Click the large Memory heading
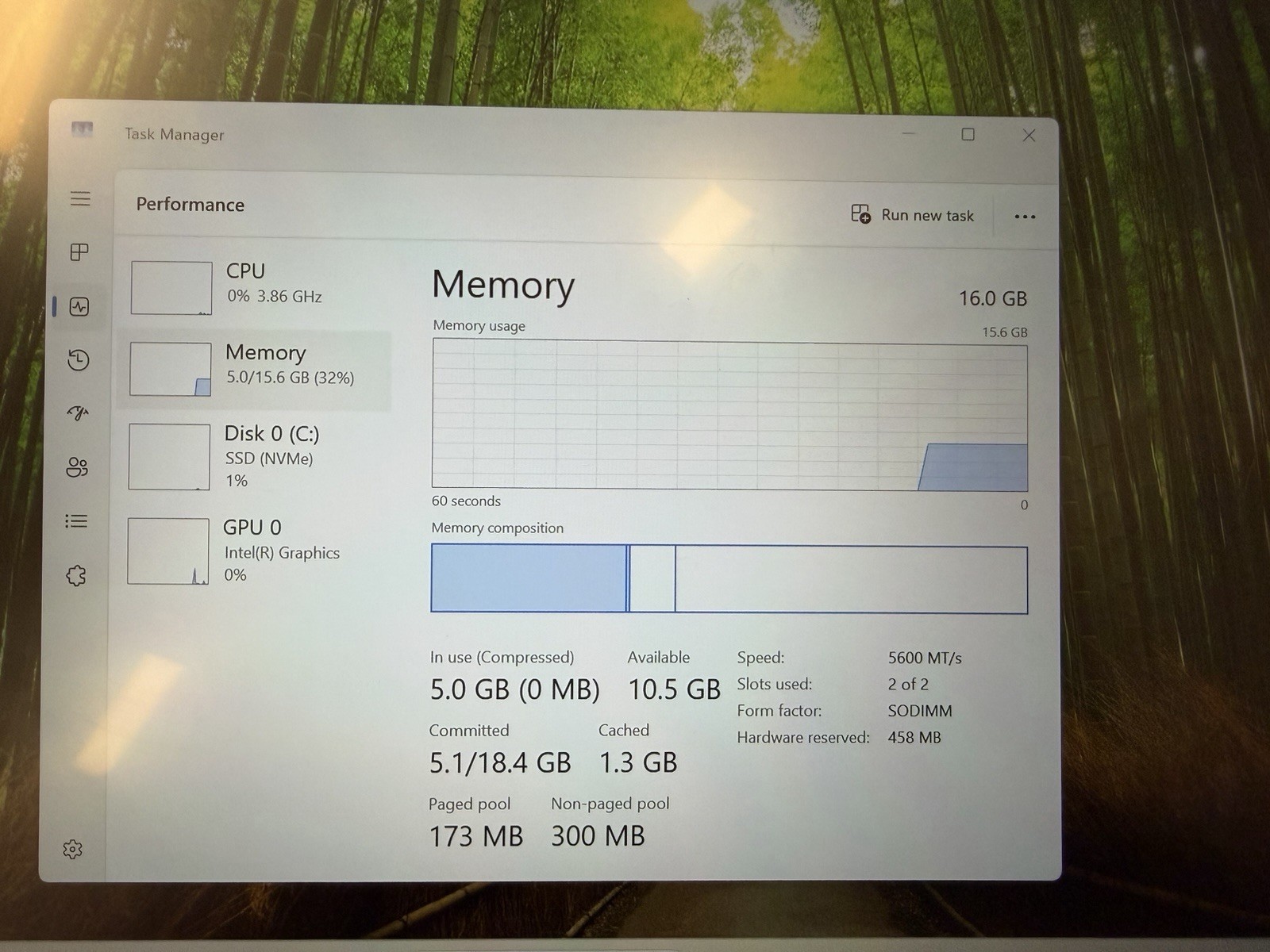This screenshot has width=1270, height=952. coord(503,284)
